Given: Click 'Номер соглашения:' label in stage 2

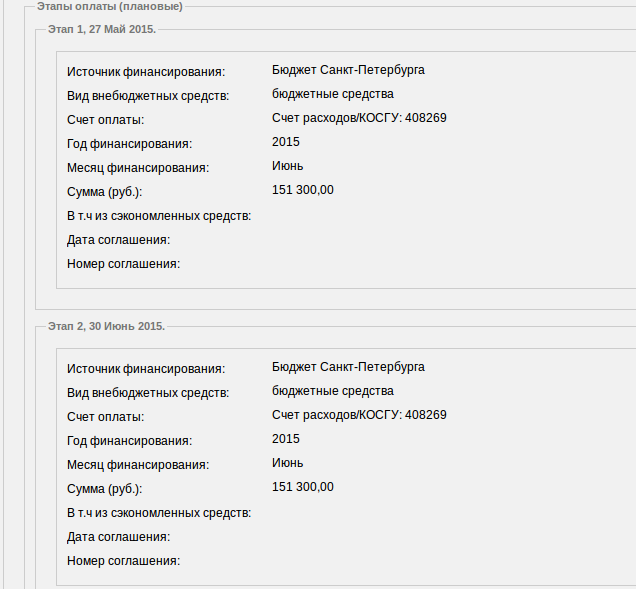Looking at the screenshot, I should [123, 561].
